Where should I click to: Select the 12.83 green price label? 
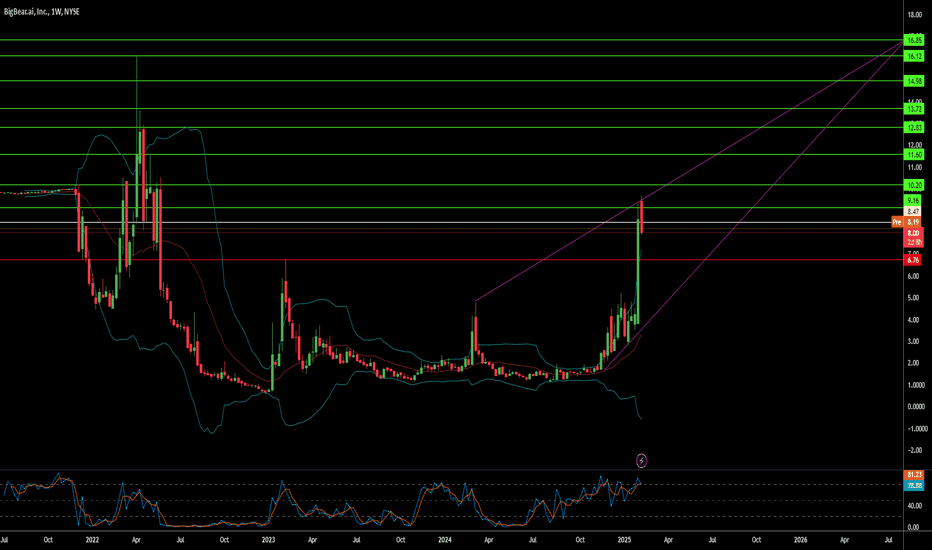tap(914, 128)
